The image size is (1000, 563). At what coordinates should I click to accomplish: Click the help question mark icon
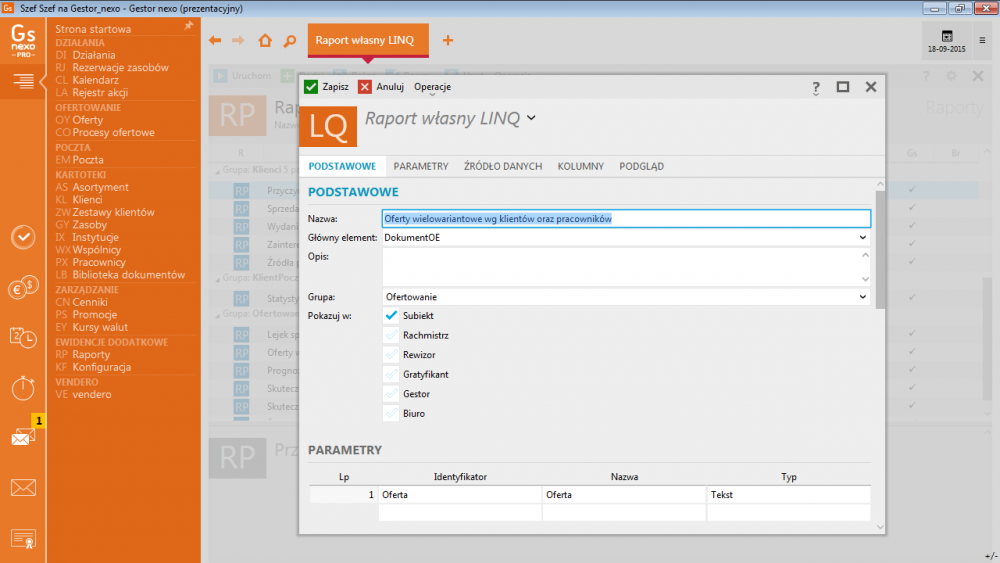816,87
